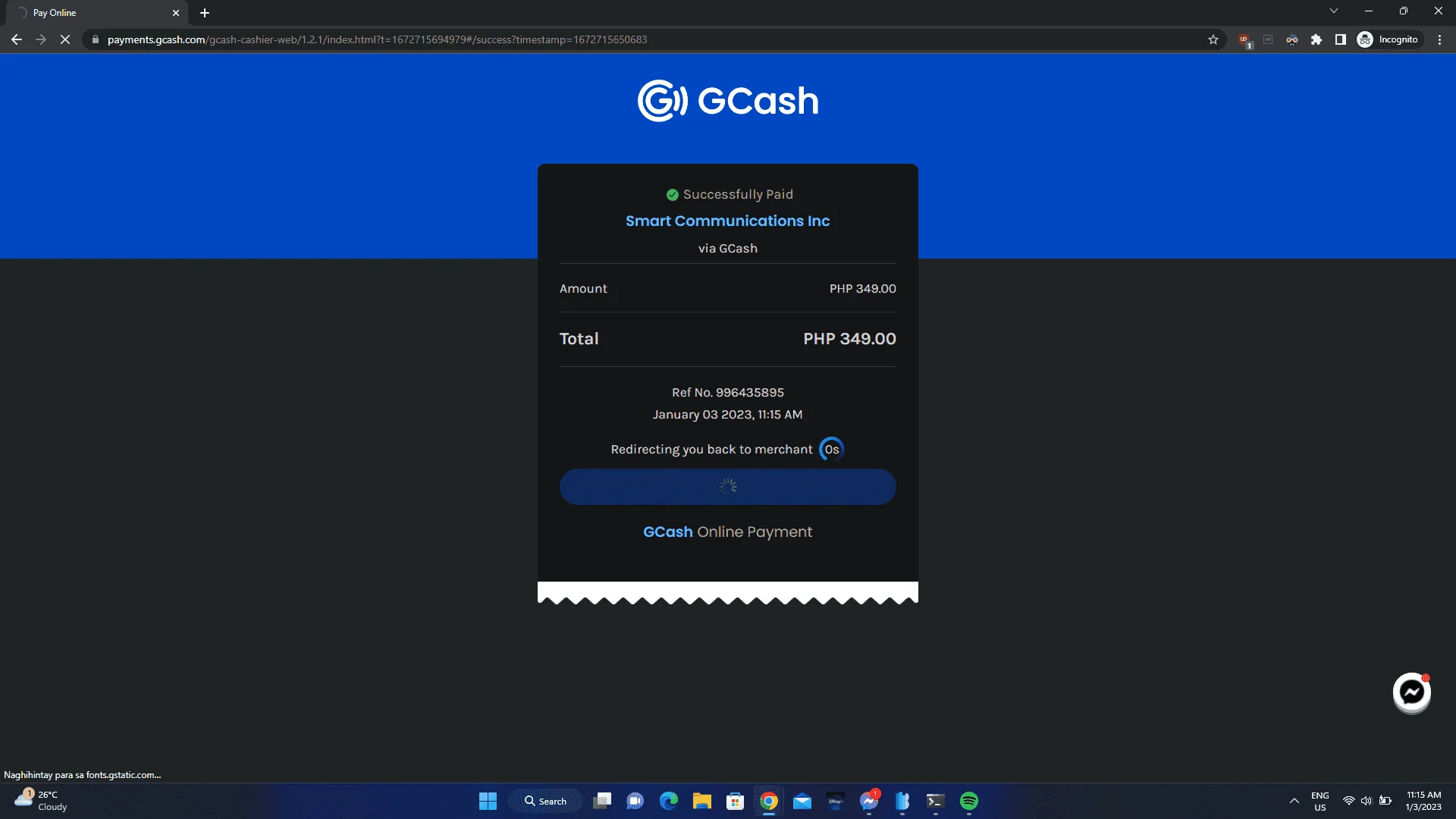Viewport: 1456px width, 819px height.
Task: Open the volume control in the tray
Action: coord(1367,801)
